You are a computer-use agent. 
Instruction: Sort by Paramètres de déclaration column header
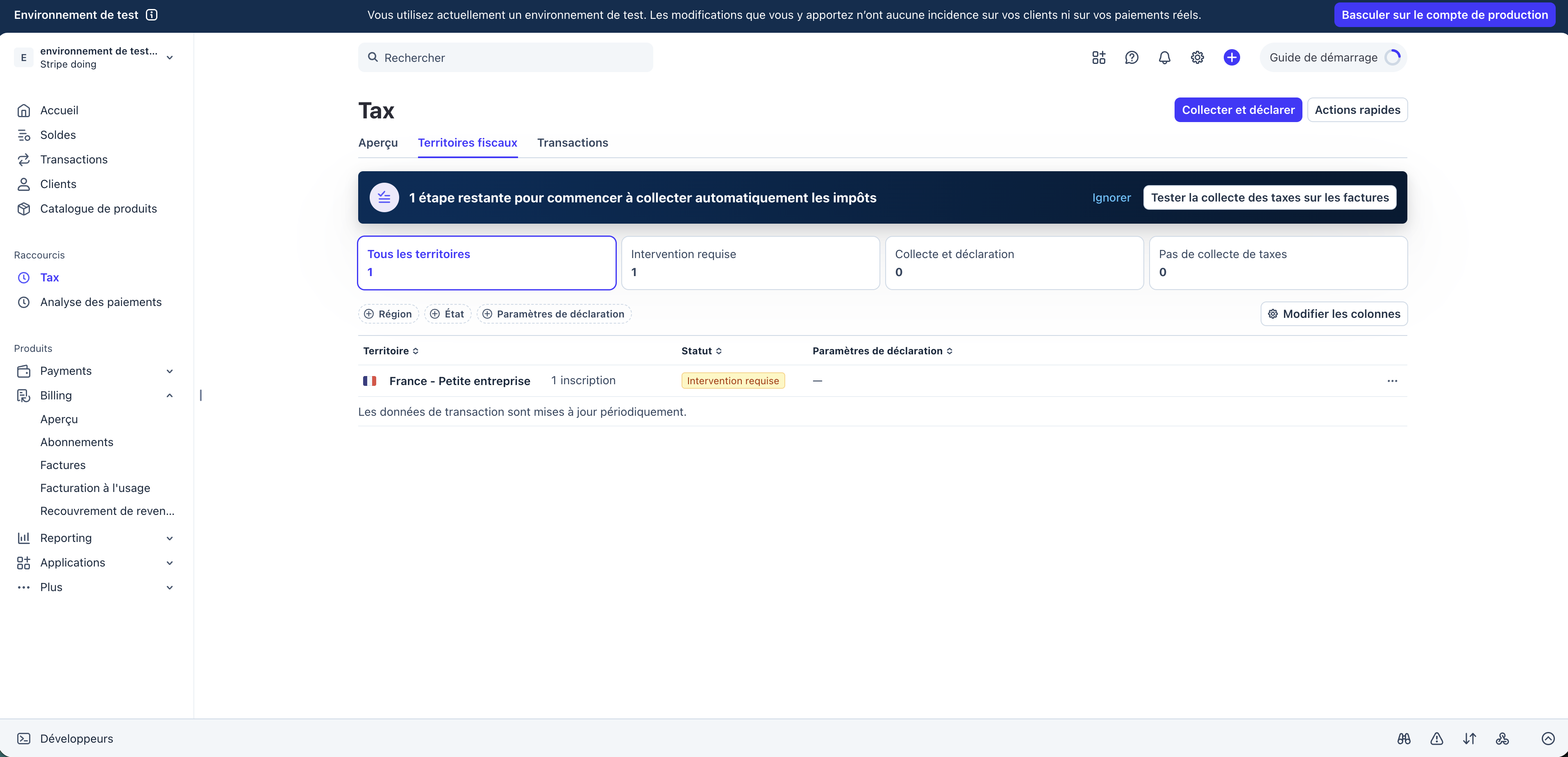pos(883,351)
